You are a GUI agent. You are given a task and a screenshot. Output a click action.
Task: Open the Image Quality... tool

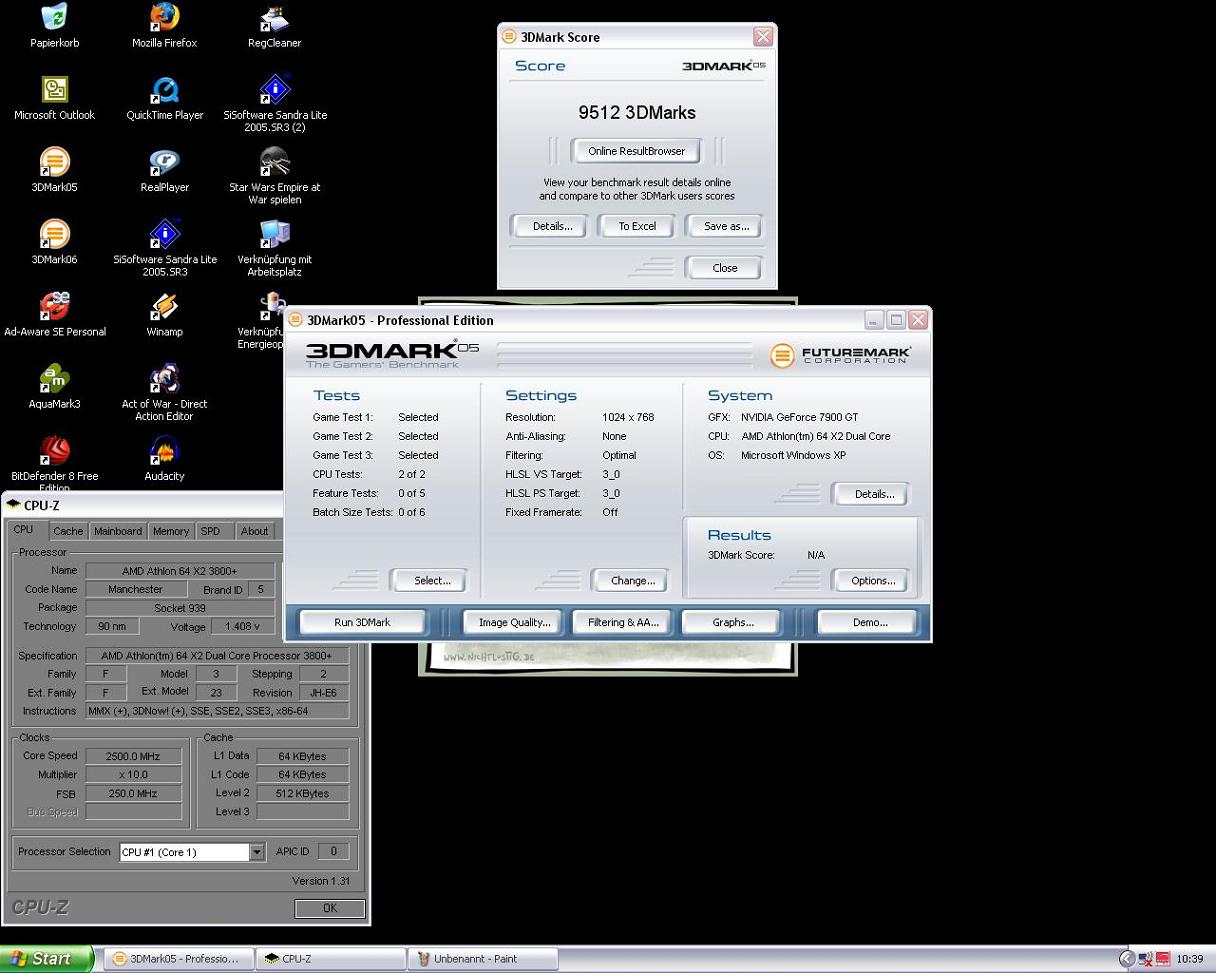coord(514,622)
